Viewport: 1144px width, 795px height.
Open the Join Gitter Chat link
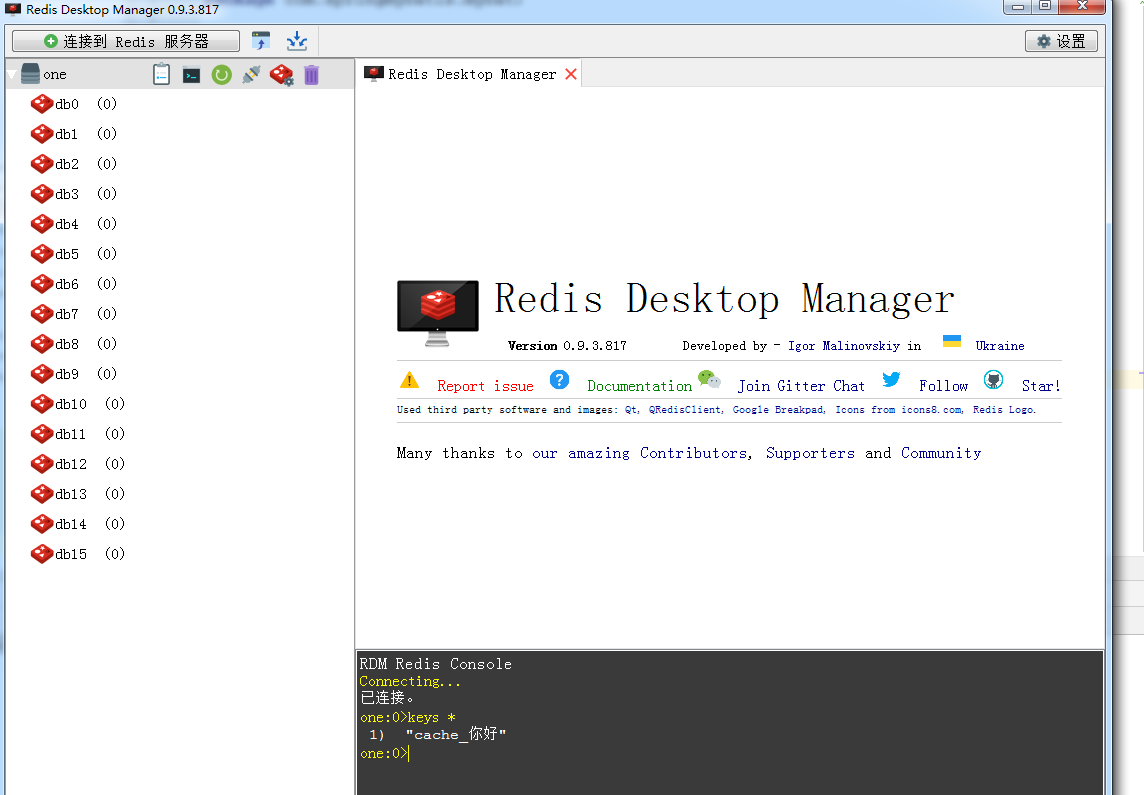pyautogui.click(x=801, y=387)
